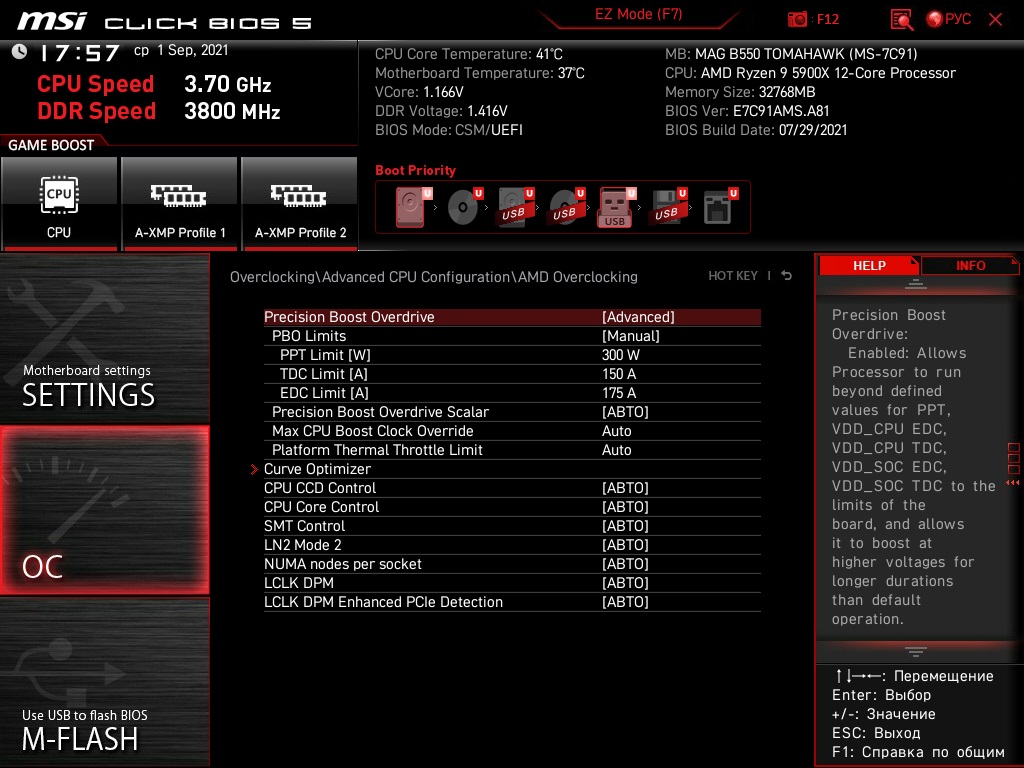Open the M-FLASH BIOS flashing section

point(104,682)
